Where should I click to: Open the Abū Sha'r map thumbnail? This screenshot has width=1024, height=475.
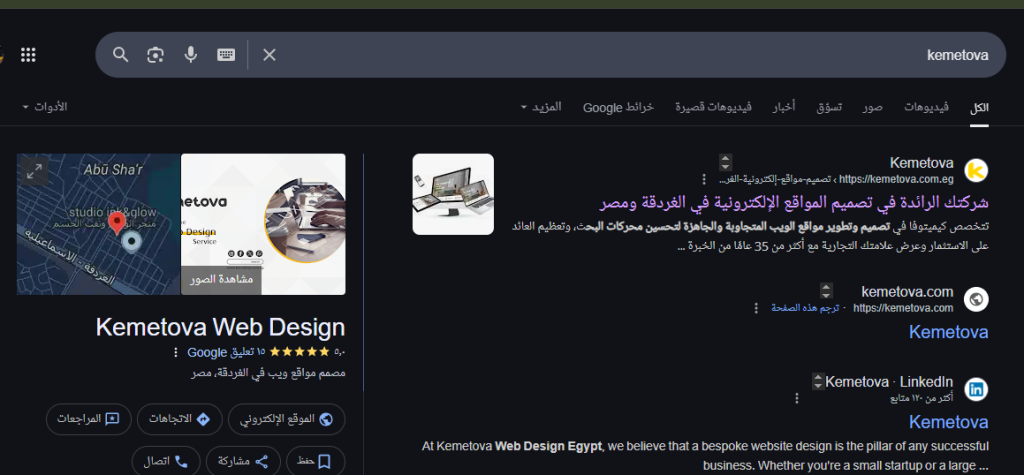click(x=99, y=224)
